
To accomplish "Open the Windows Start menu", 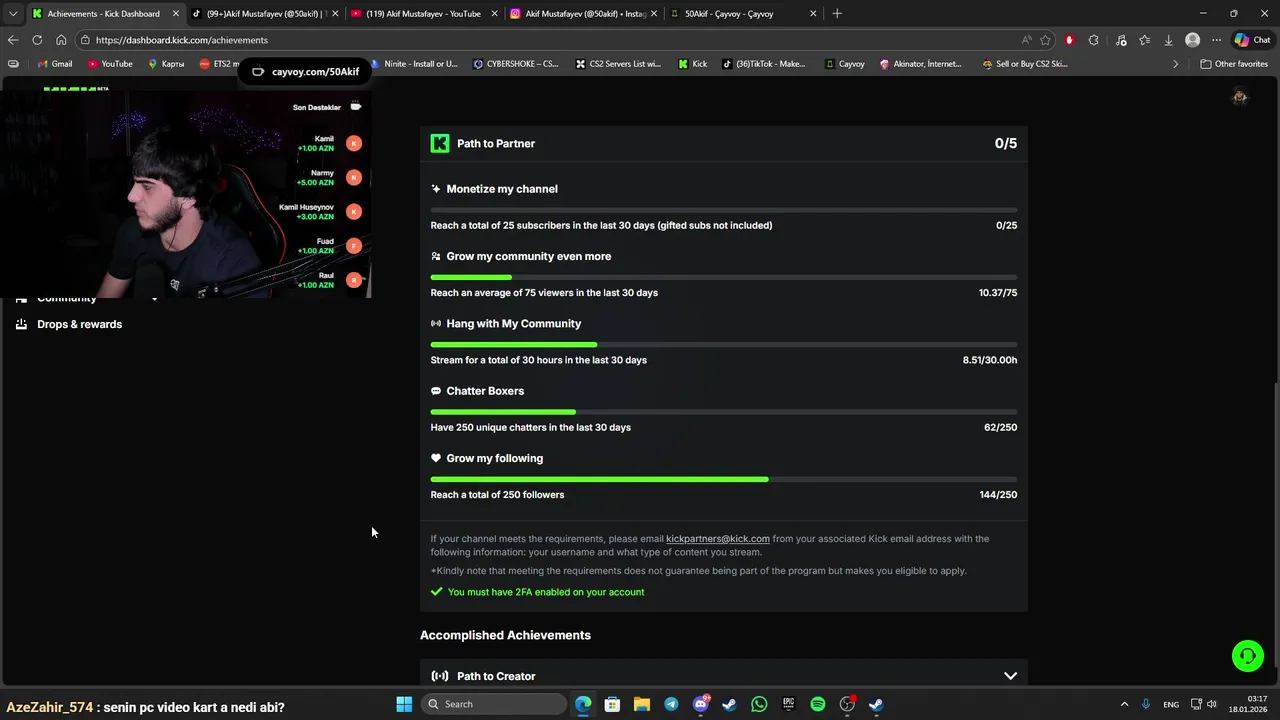I will [x=404, y=704].
